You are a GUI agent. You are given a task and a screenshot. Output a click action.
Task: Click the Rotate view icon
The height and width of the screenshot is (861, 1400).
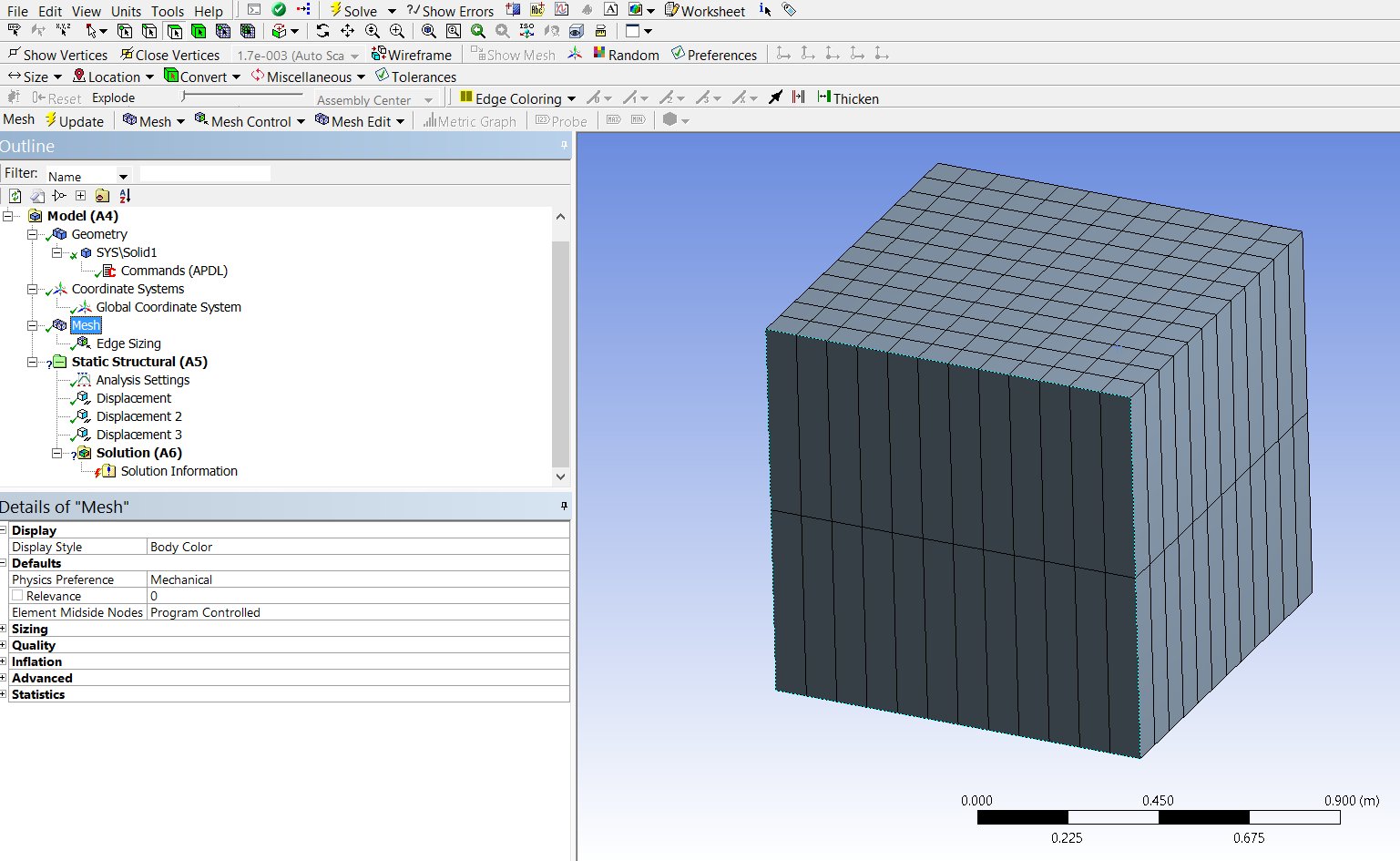tap(322, 31)
